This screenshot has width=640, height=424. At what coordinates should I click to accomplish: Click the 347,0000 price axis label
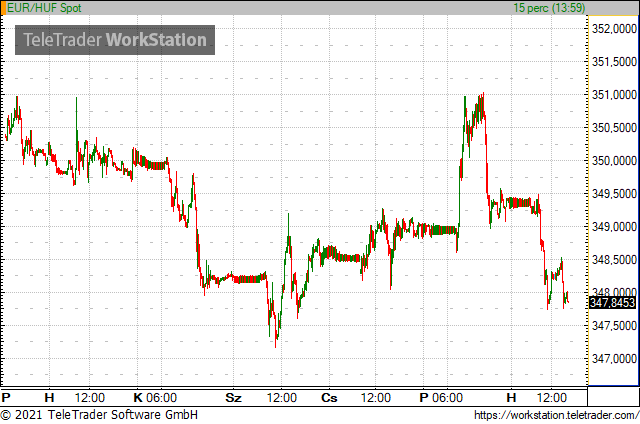(x=614, y=359)
